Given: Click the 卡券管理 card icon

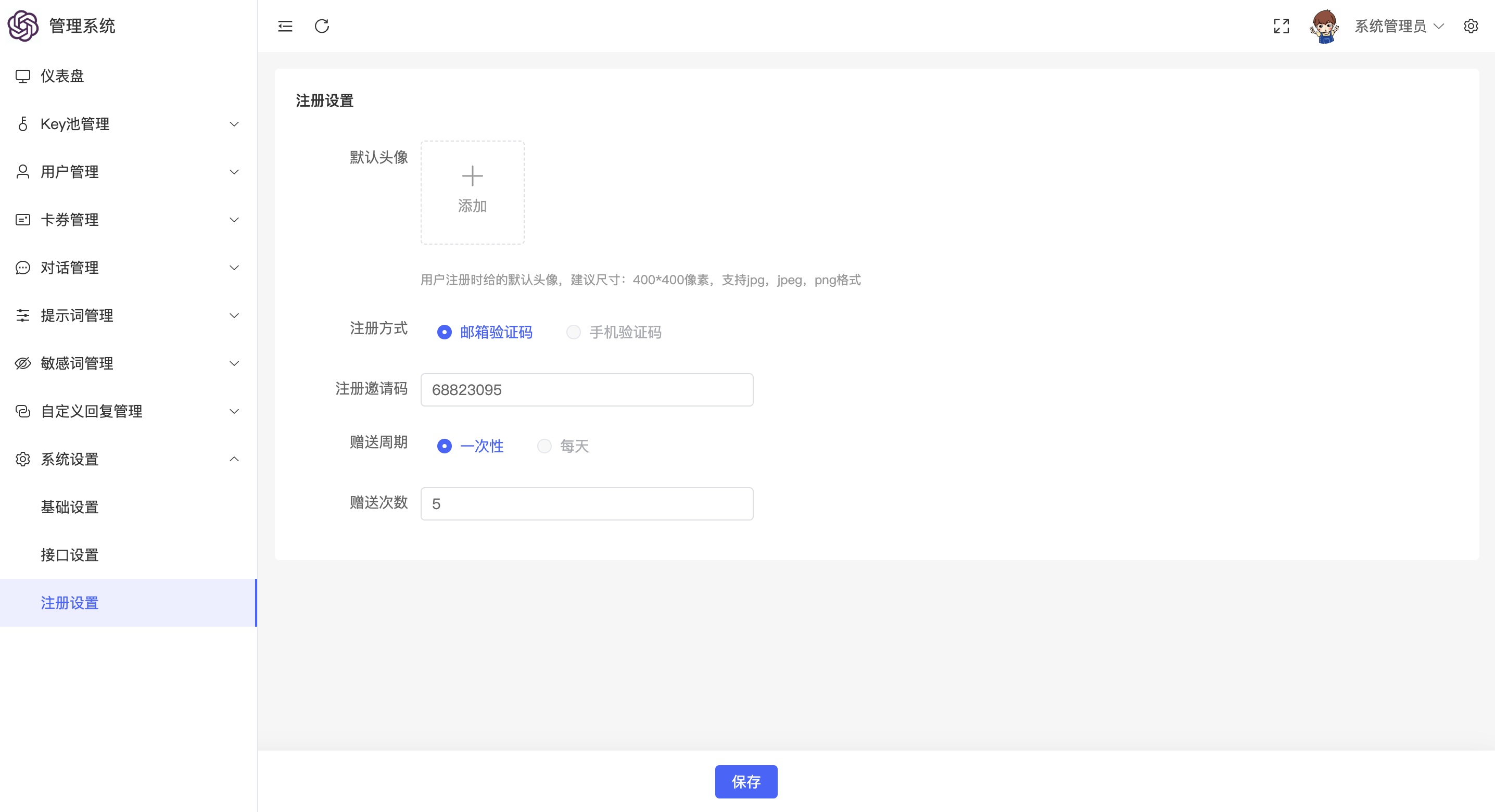Looking at the screenshot, I should coord(22,220).
